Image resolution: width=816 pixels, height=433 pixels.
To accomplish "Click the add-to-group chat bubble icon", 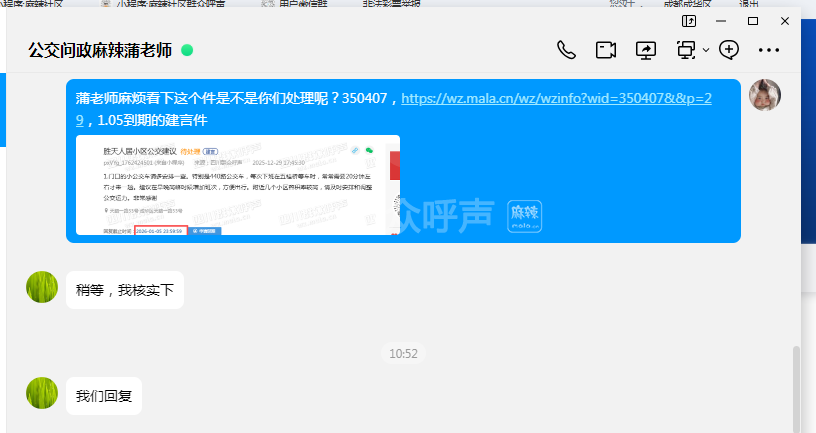I will click(729, 50).
